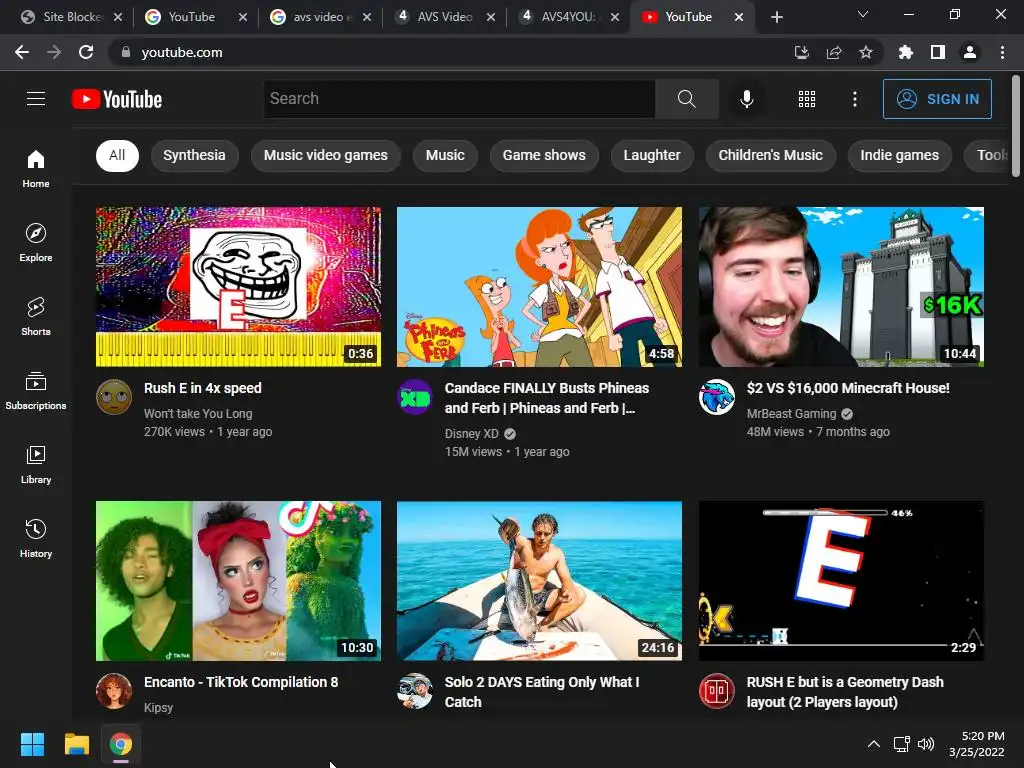
Task: Open MrBeast Gaming channel name link
Action: (791, 413)
